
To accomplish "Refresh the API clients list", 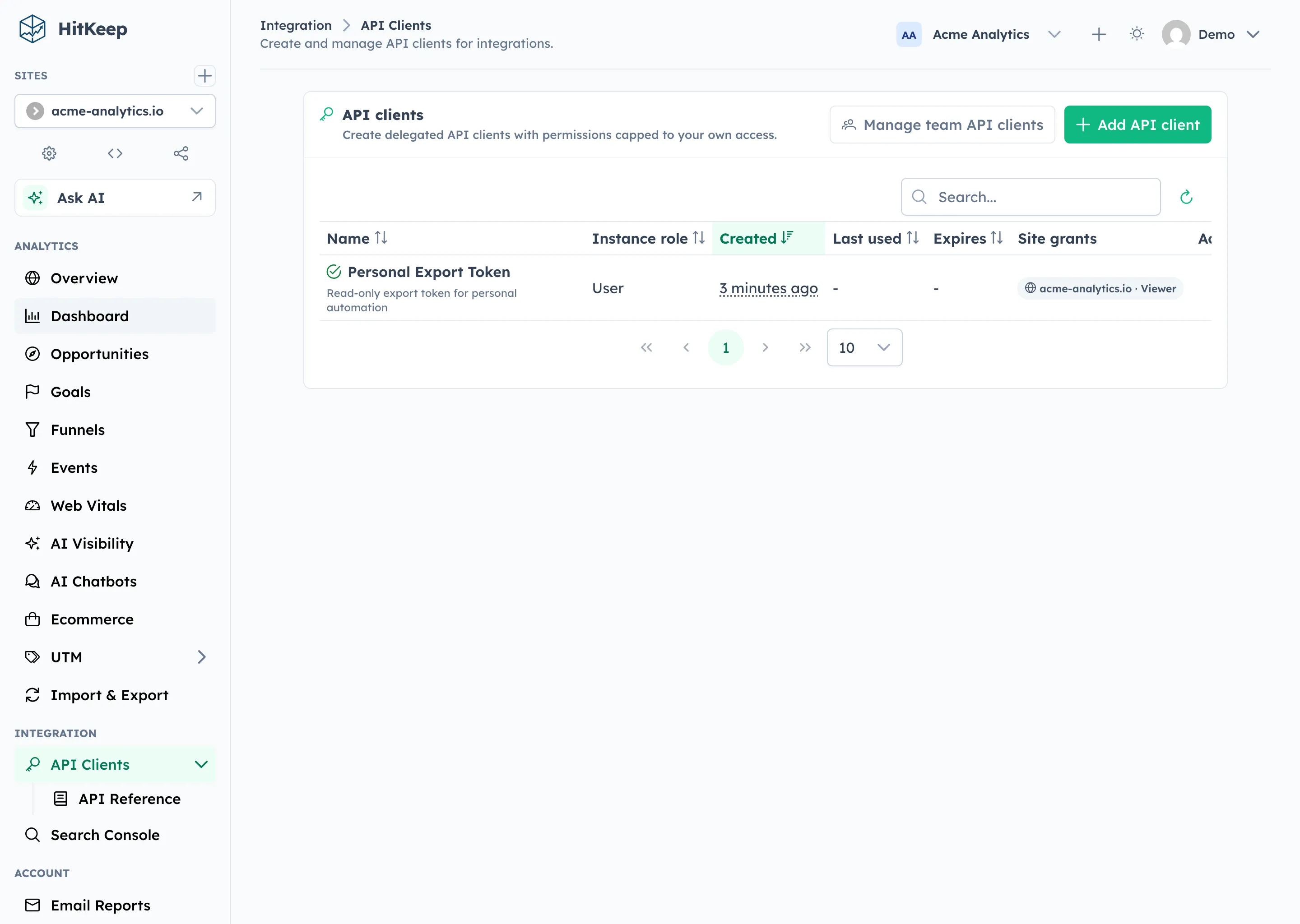I will [x=1186, y=197].
